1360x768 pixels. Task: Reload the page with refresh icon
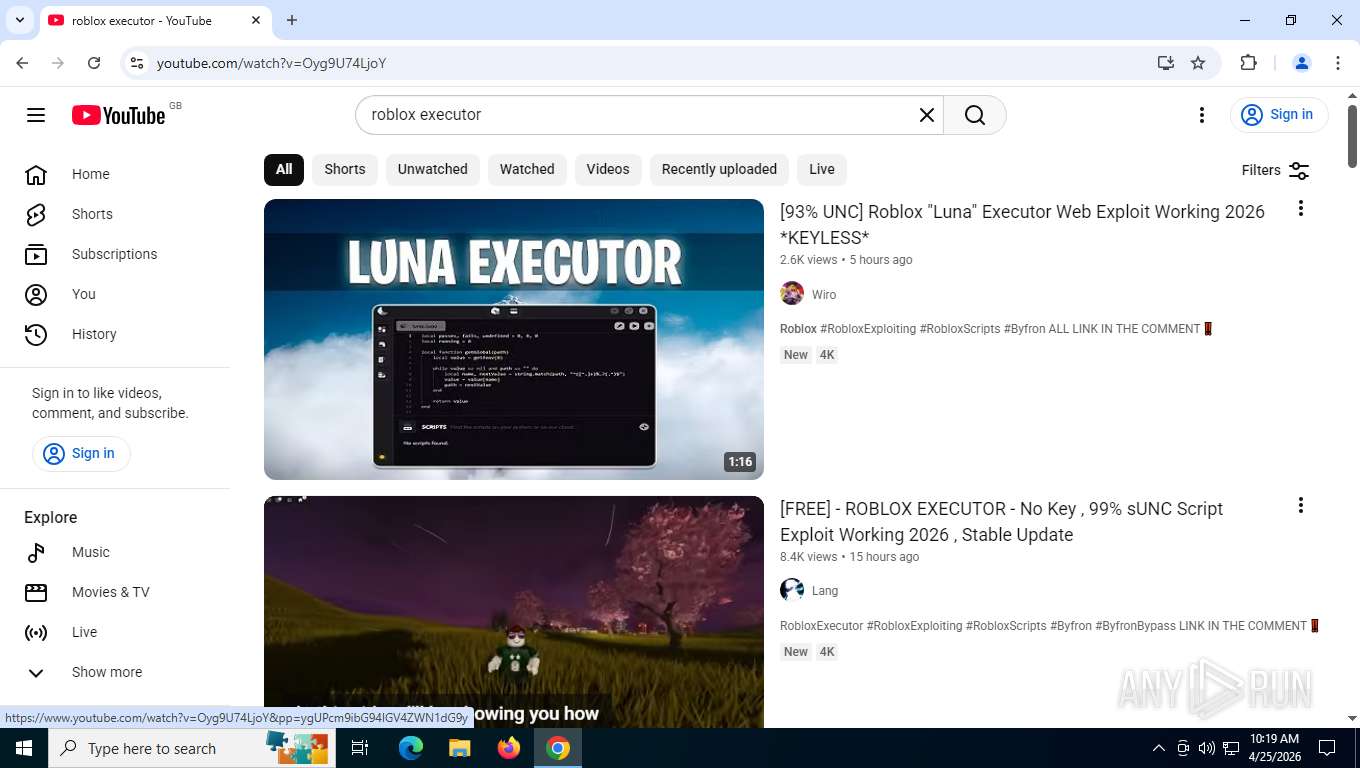[94, 63]
